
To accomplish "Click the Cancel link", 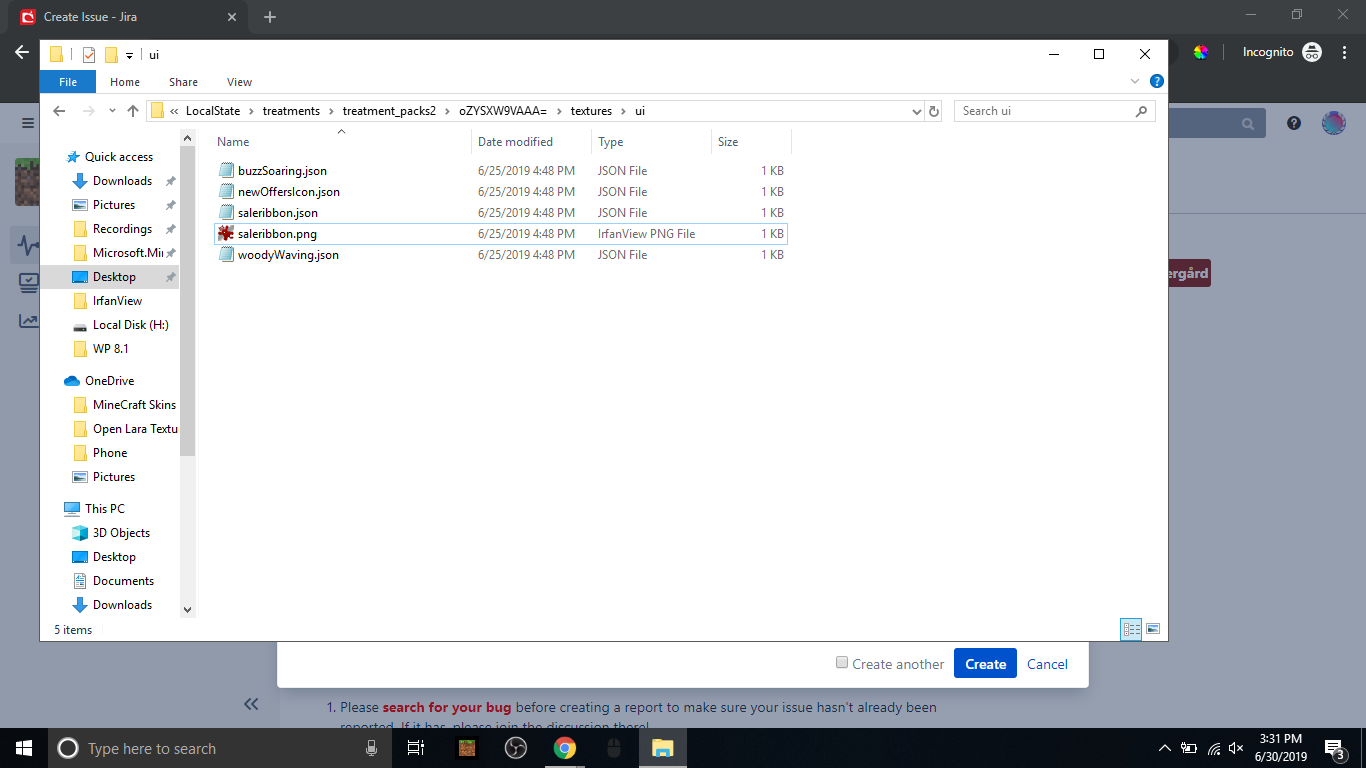I will pyautogui.click(x=1047, y=664).
